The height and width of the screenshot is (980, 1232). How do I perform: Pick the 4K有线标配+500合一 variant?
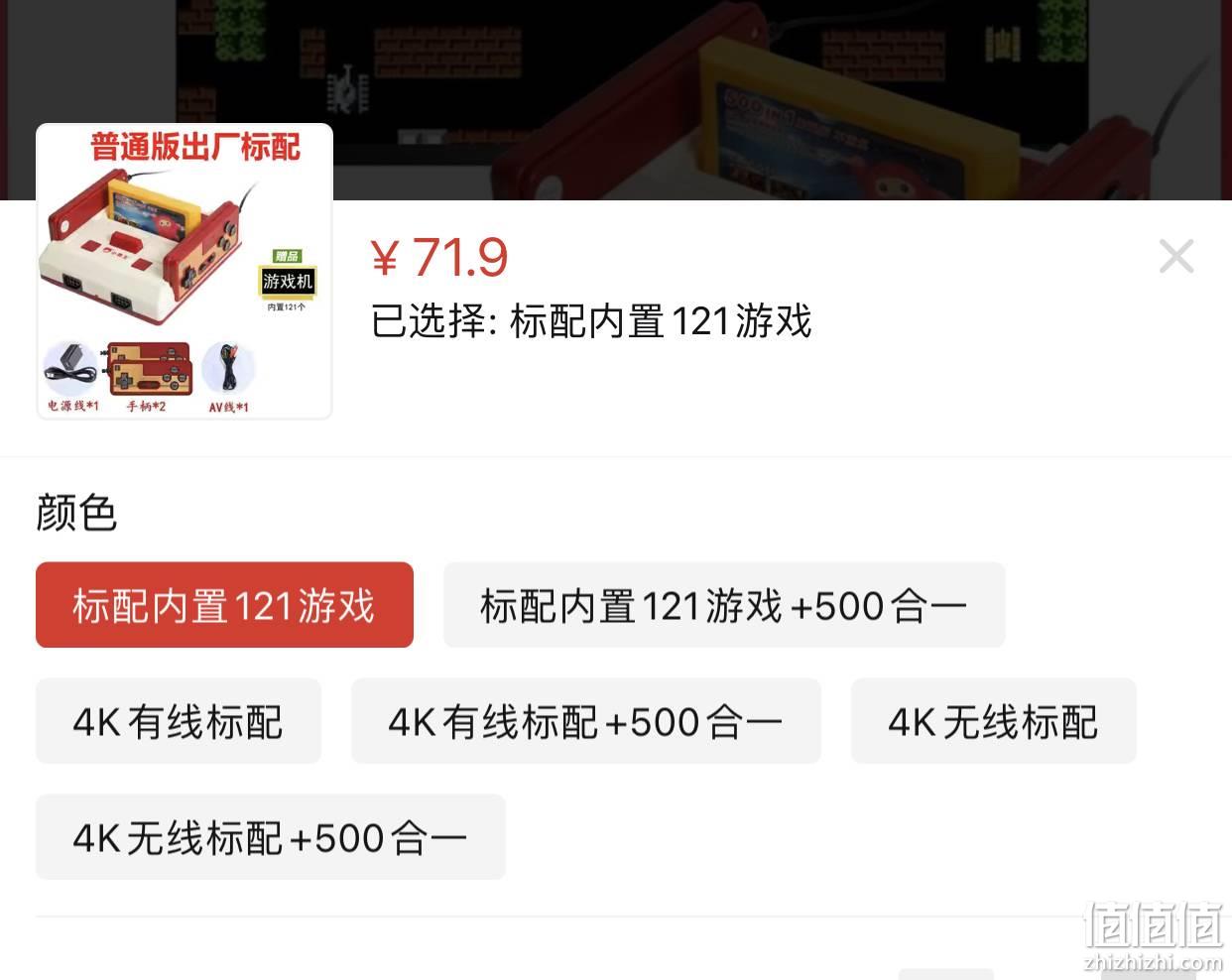tap(586, 721)
